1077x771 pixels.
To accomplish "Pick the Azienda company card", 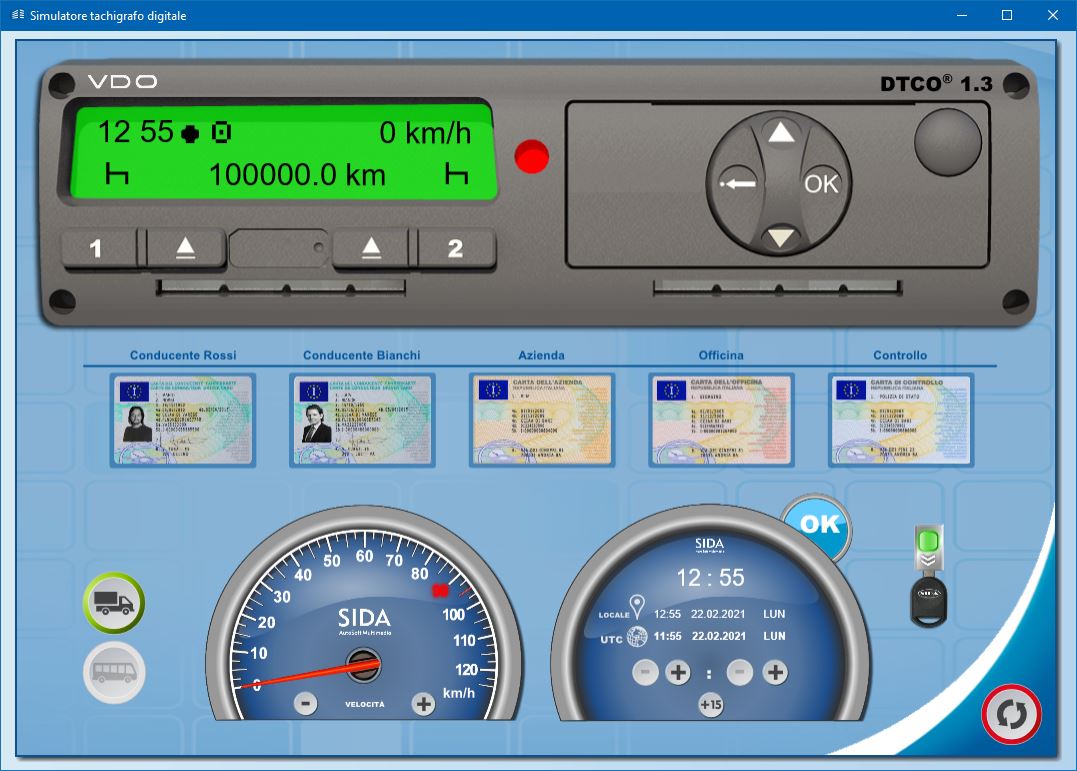I will point(541,419).
